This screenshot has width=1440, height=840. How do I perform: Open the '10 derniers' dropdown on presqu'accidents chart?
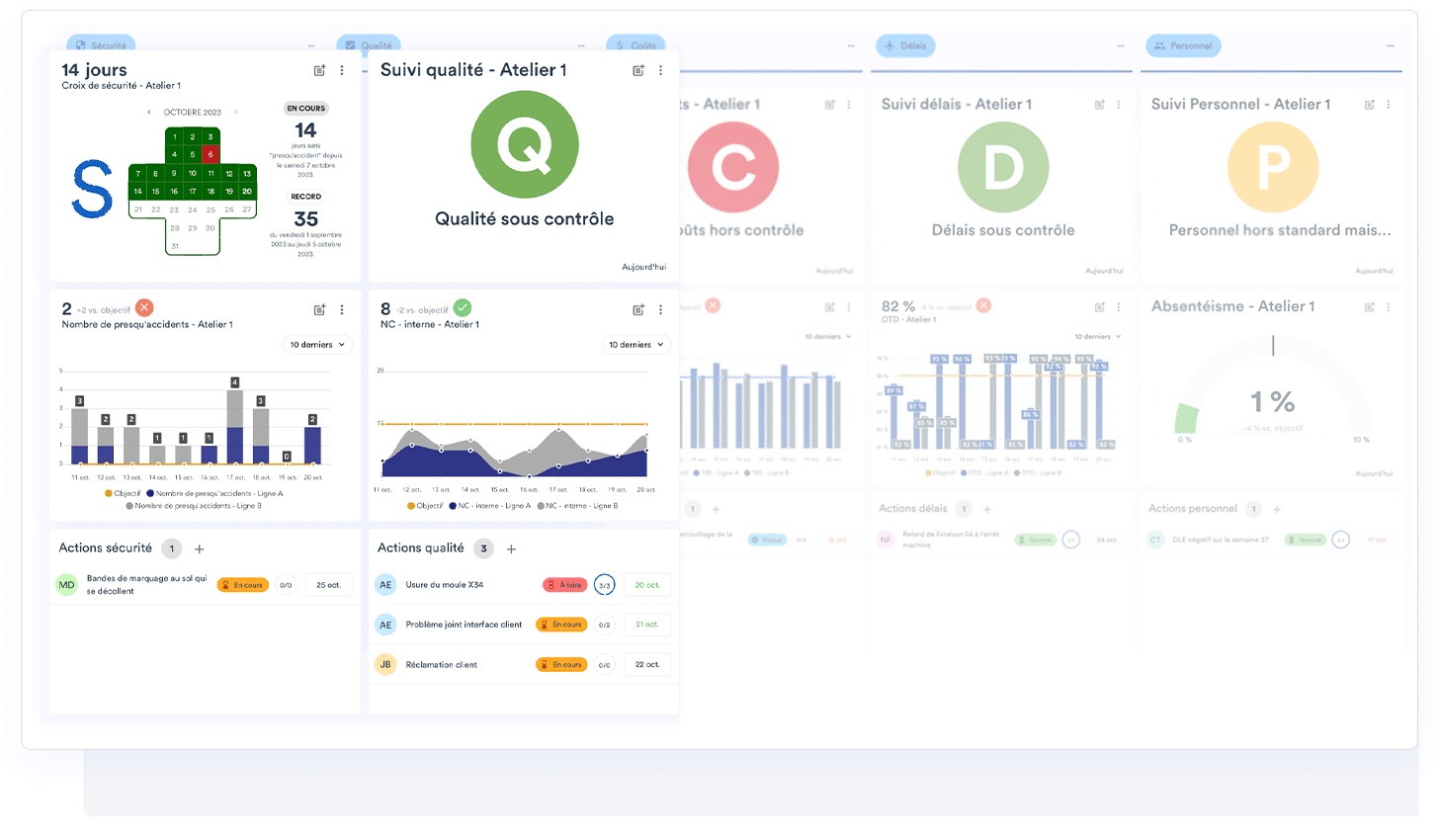click(317, 344)
